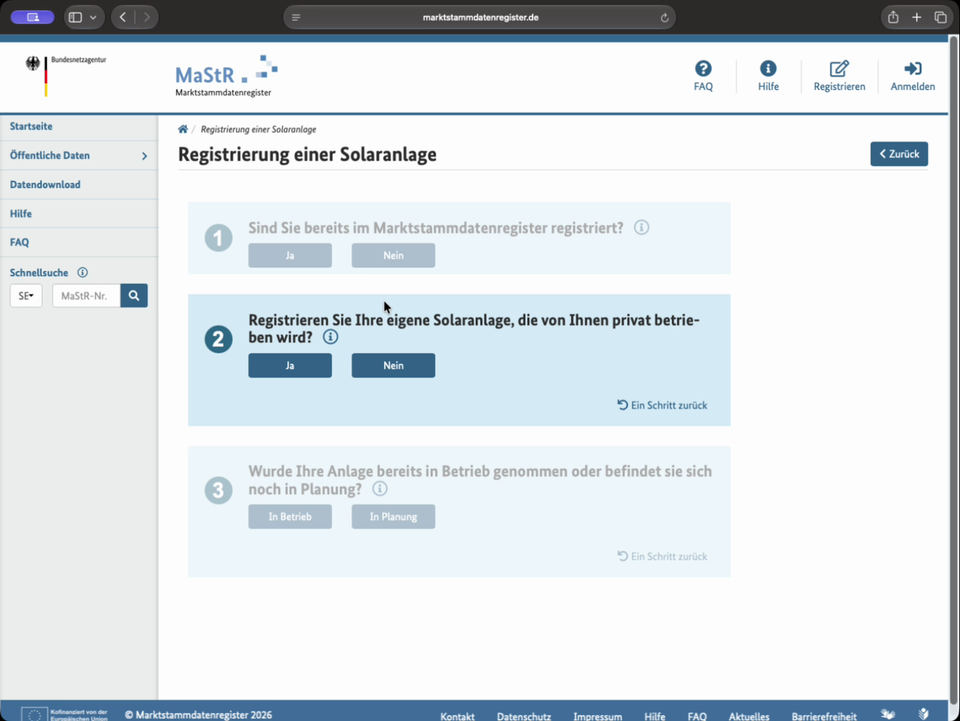The image size is (960, 721).
Task: Go back with the browser back arrow
Action: click(x=123, y=17)
